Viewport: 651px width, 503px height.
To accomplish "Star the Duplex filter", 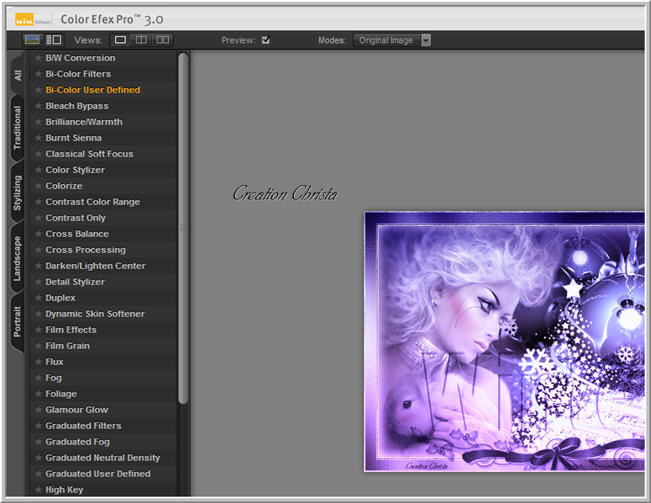I will tap(38, 298).
